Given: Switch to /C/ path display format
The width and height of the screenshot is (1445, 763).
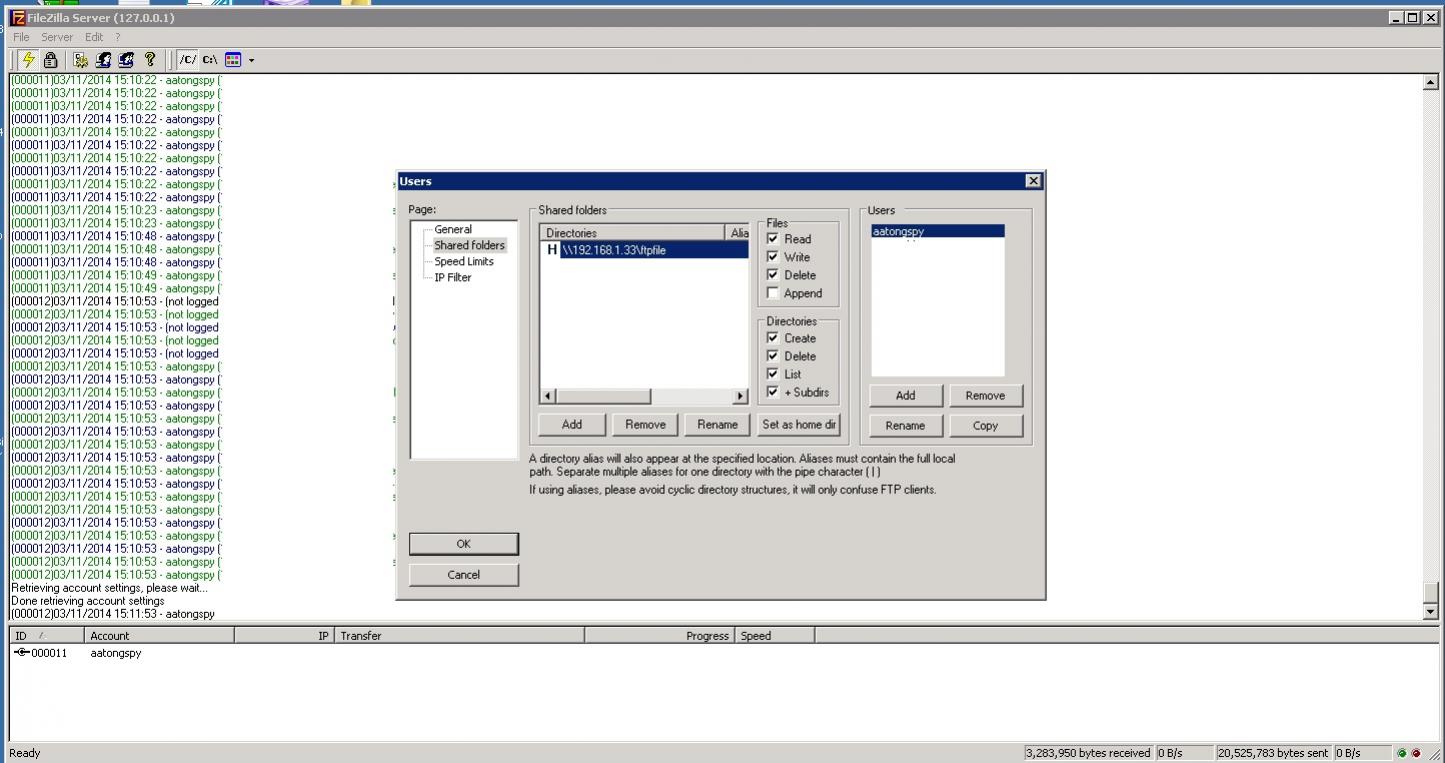Looking at the screenshot, I should click(188, 60).
